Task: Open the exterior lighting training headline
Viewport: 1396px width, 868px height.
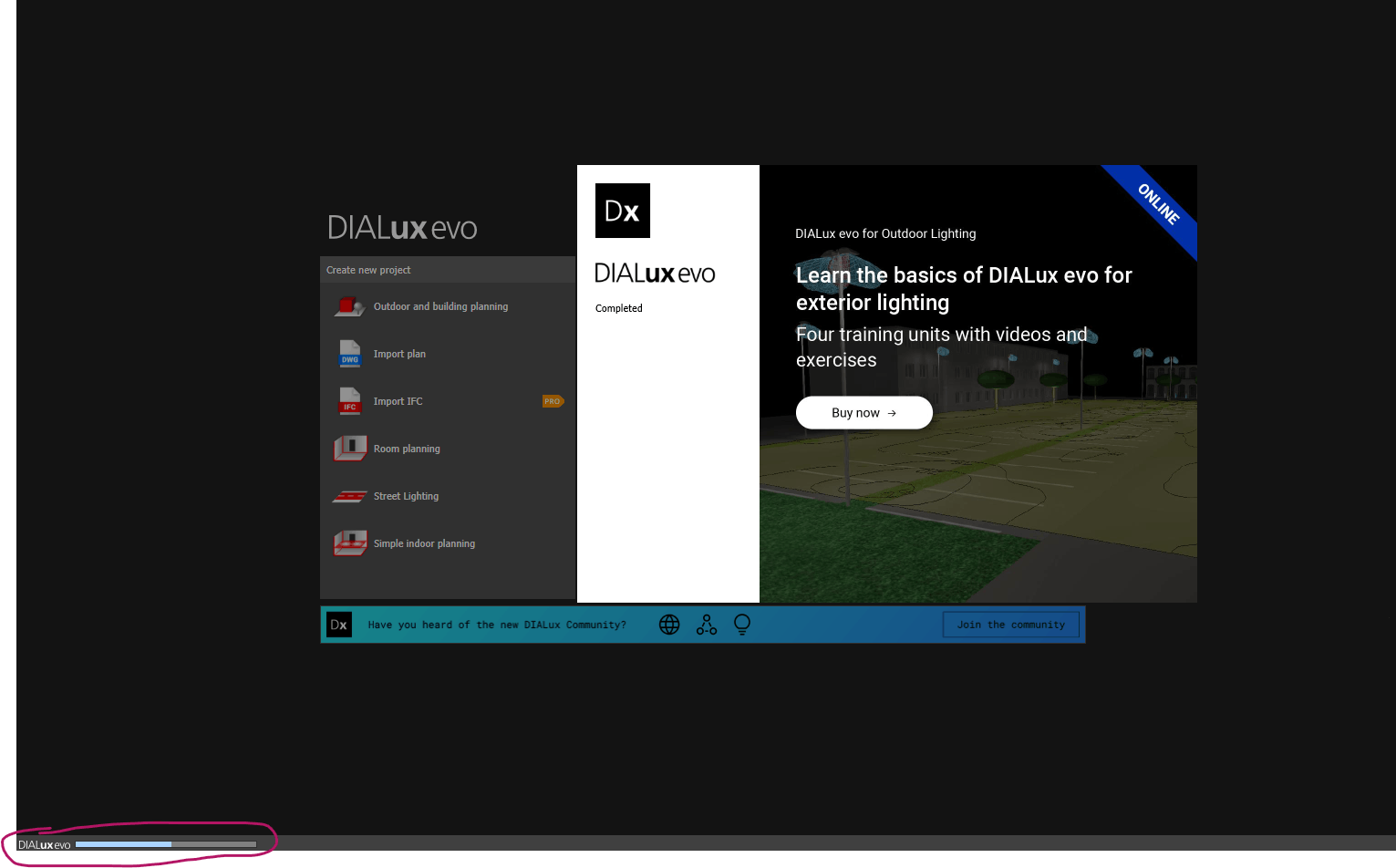Action: point(964,288)
